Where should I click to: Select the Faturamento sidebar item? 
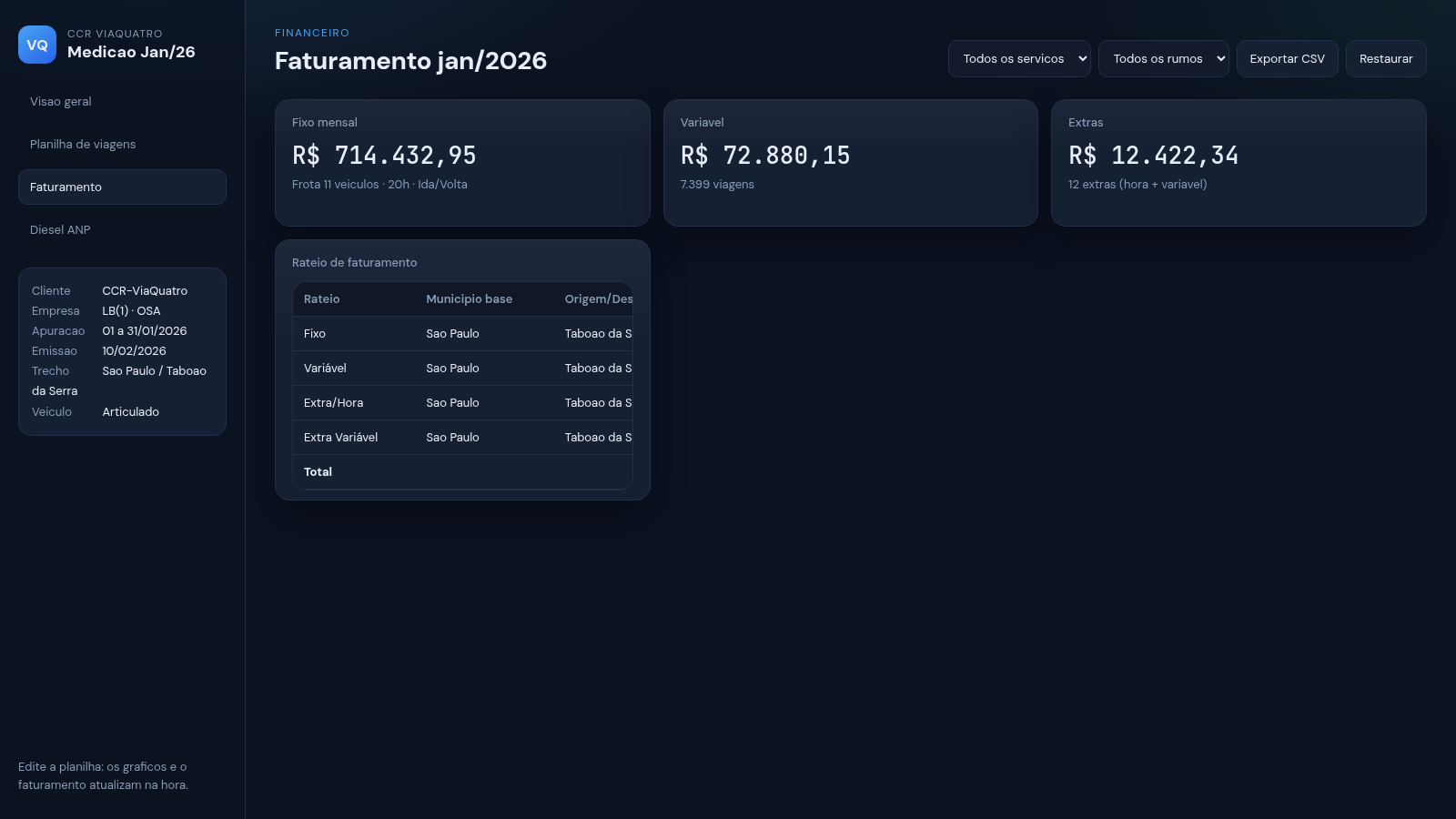pyautogui.click(x=122, y=187)
